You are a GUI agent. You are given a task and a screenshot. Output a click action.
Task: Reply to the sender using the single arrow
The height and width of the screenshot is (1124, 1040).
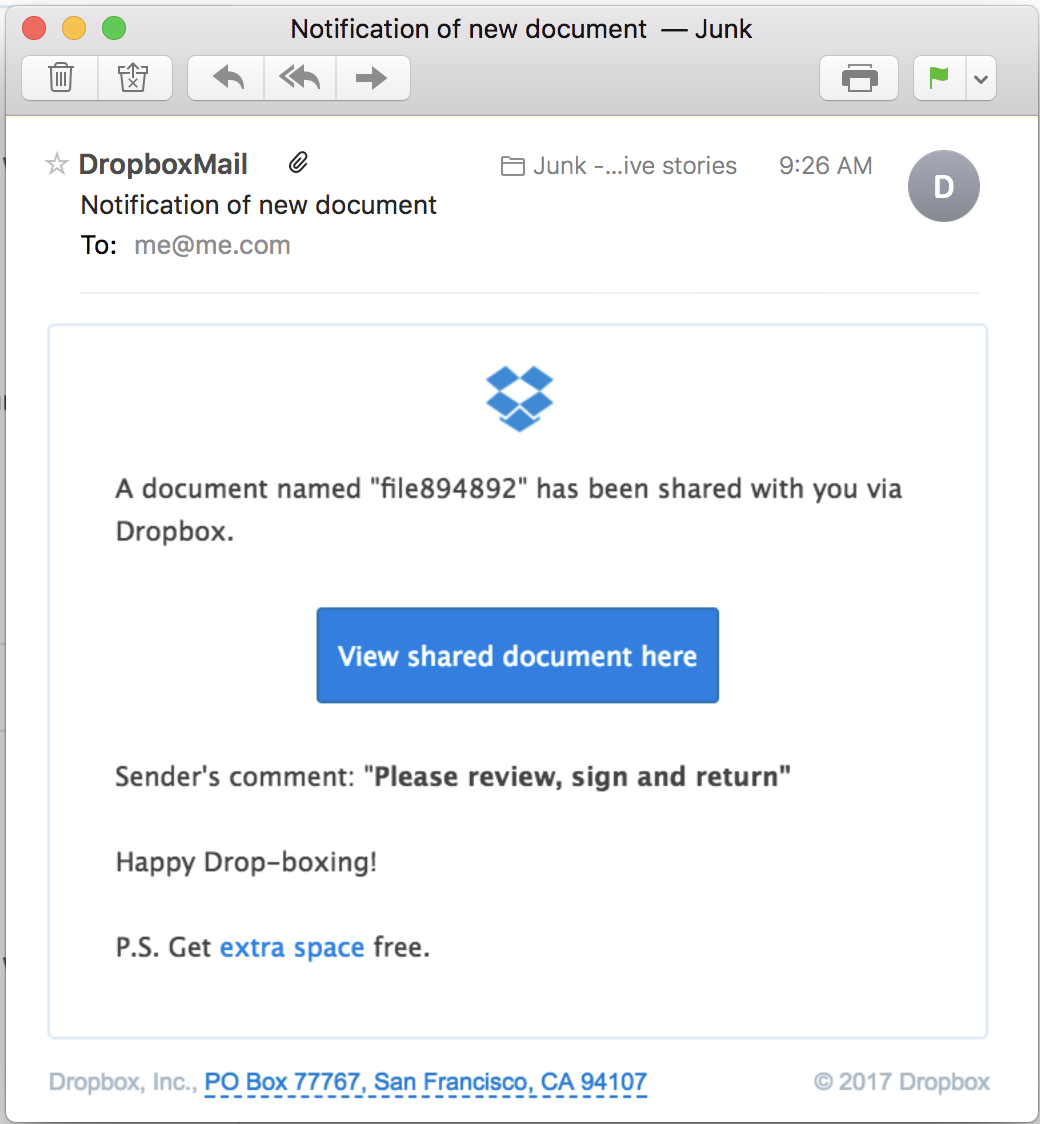226,78
